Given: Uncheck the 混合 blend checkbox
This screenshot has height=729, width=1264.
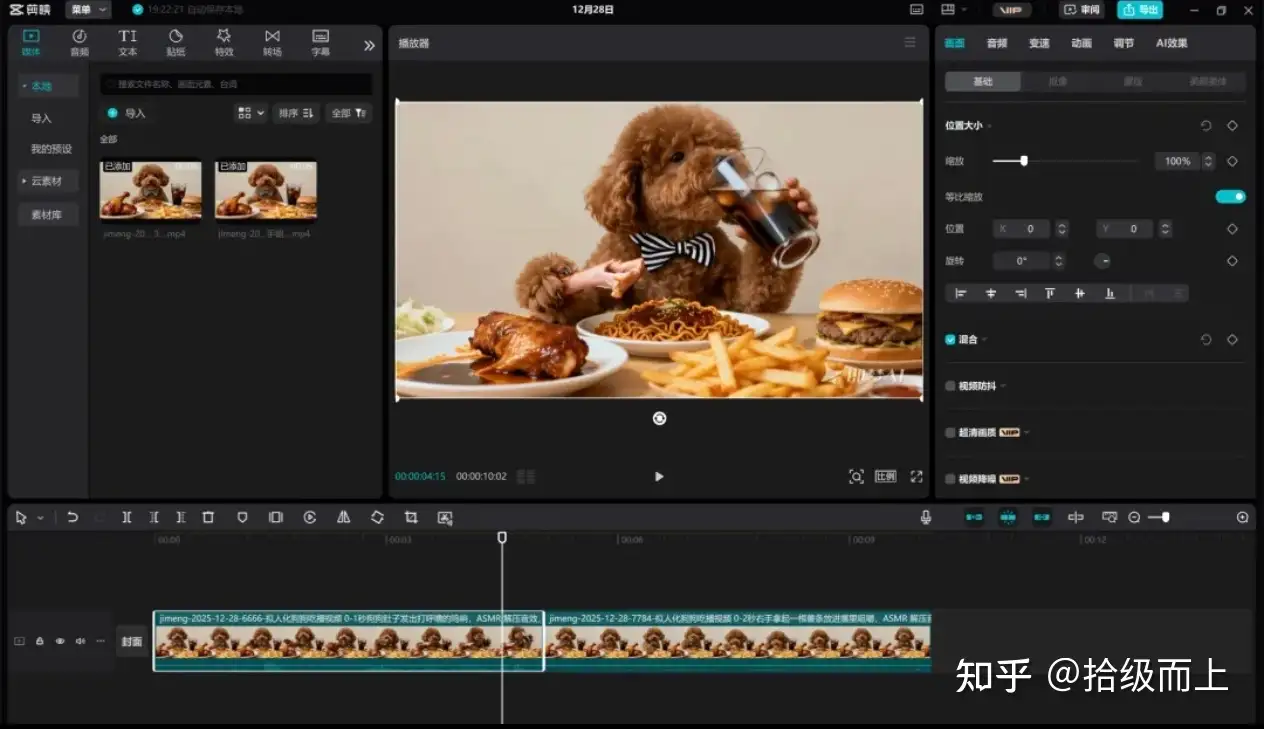Looking at the screenshot, I should (x=950, y=340).
